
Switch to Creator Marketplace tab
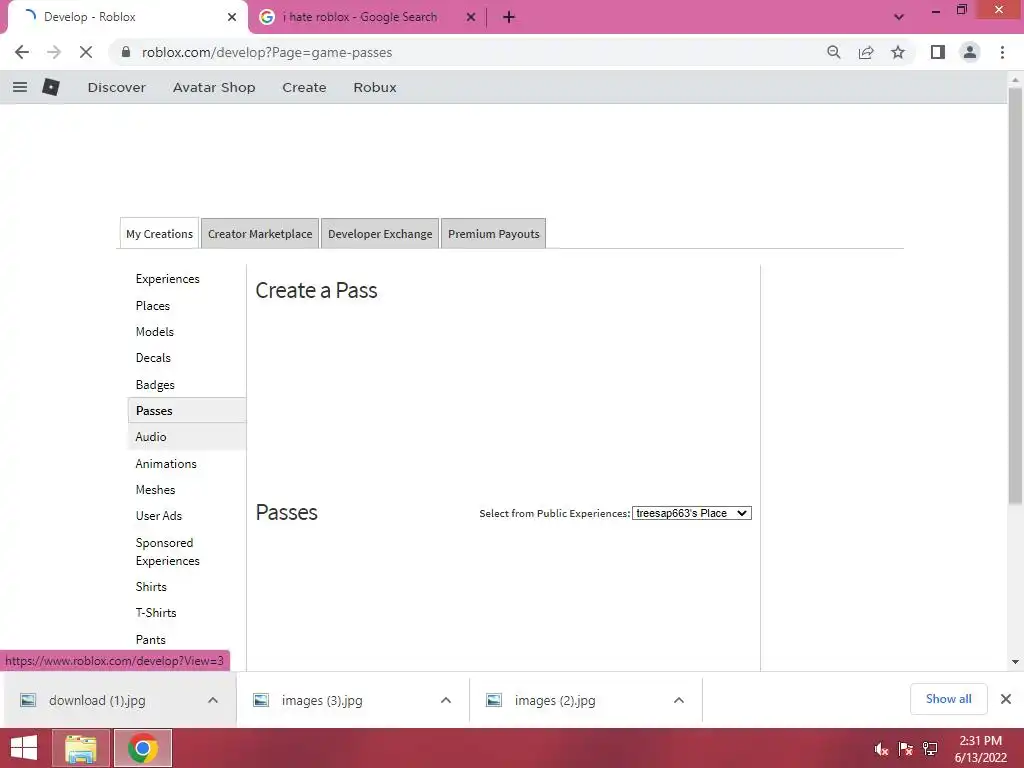click(260, 234)
